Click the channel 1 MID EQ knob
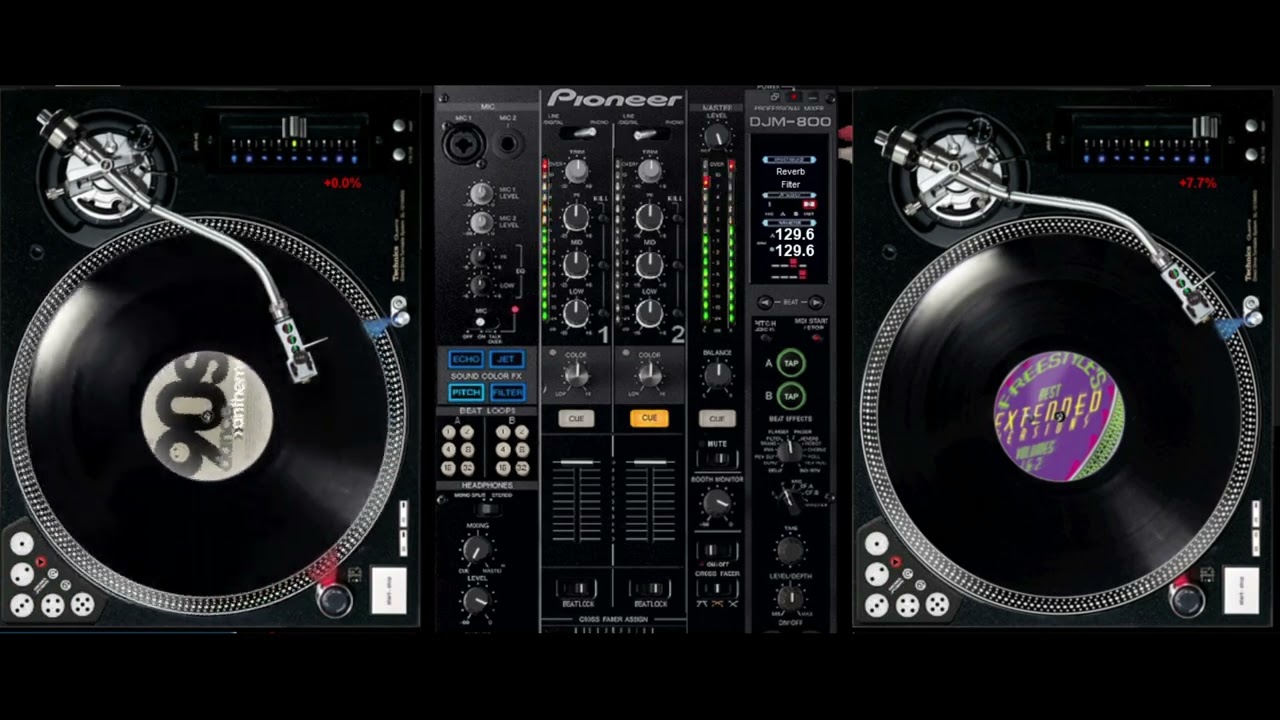The width and height of the screenshot is (1280, 720). 576,264
